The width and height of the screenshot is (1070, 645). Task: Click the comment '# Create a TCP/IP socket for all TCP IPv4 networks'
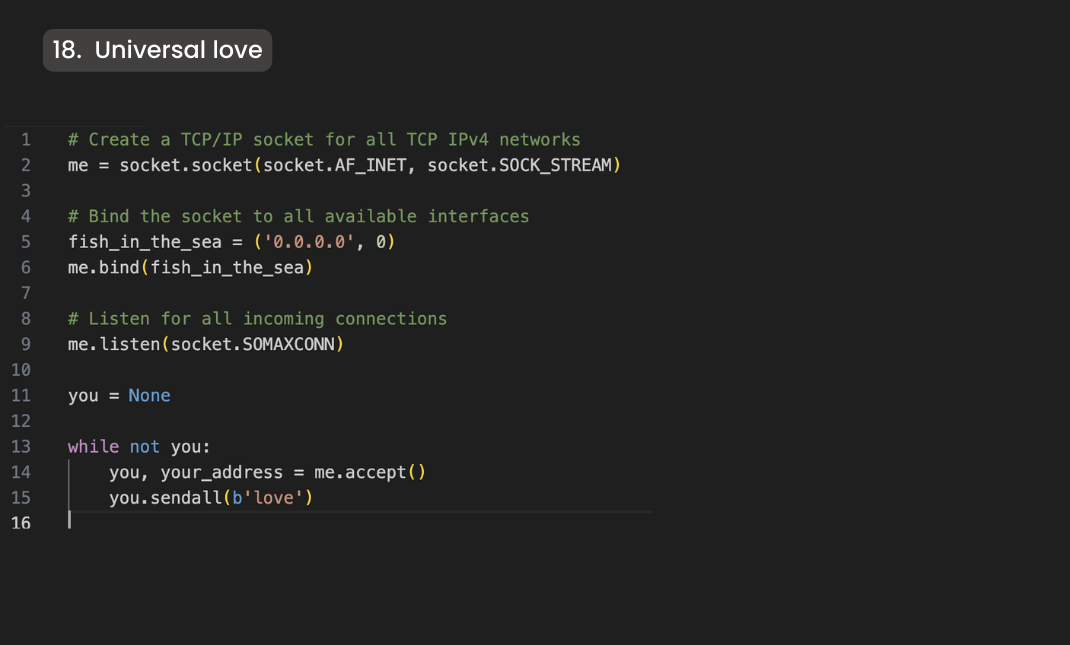click(x=324, y=140)
